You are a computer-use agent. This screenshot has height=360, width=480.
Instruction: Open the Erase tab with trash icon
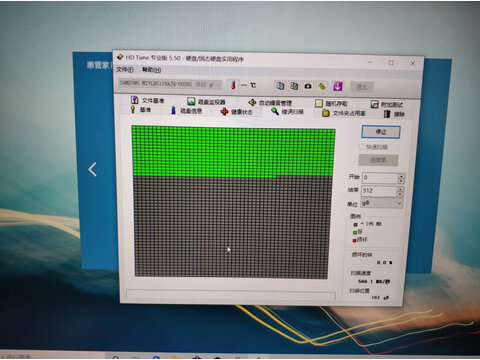point(394,114)
